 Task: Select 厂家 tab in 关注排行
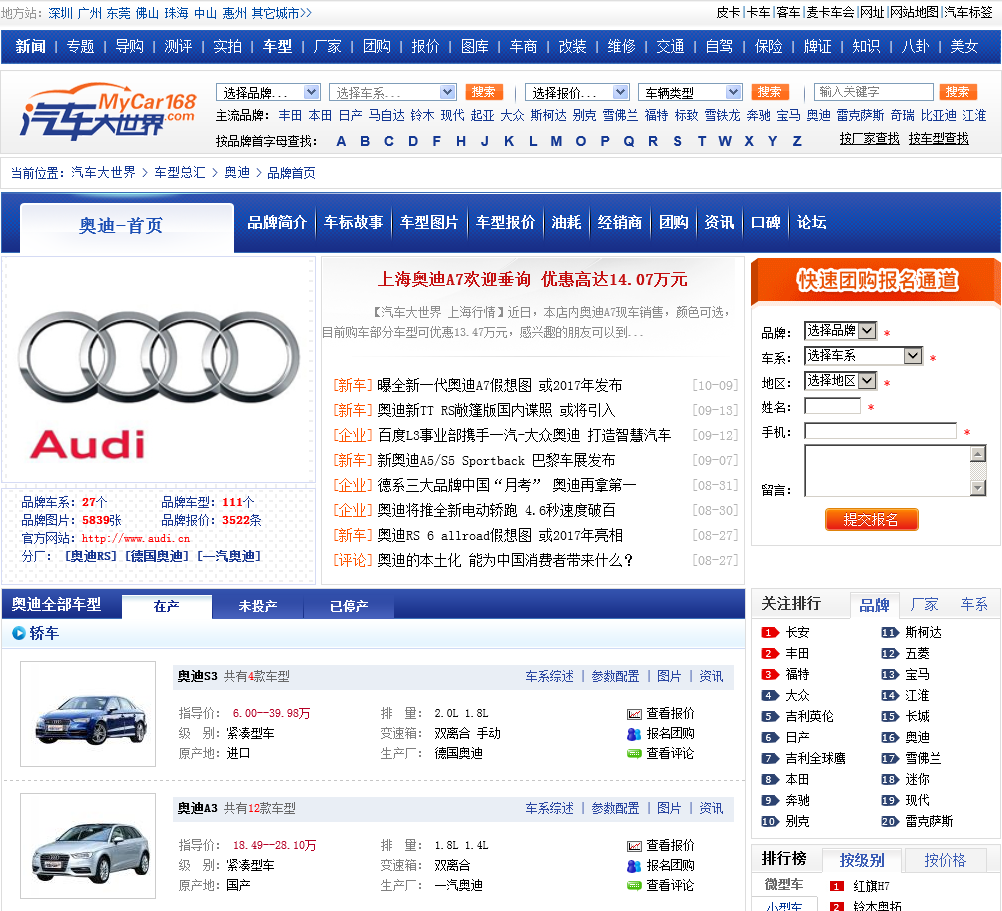pyautogui.click(x=924, y=604)
